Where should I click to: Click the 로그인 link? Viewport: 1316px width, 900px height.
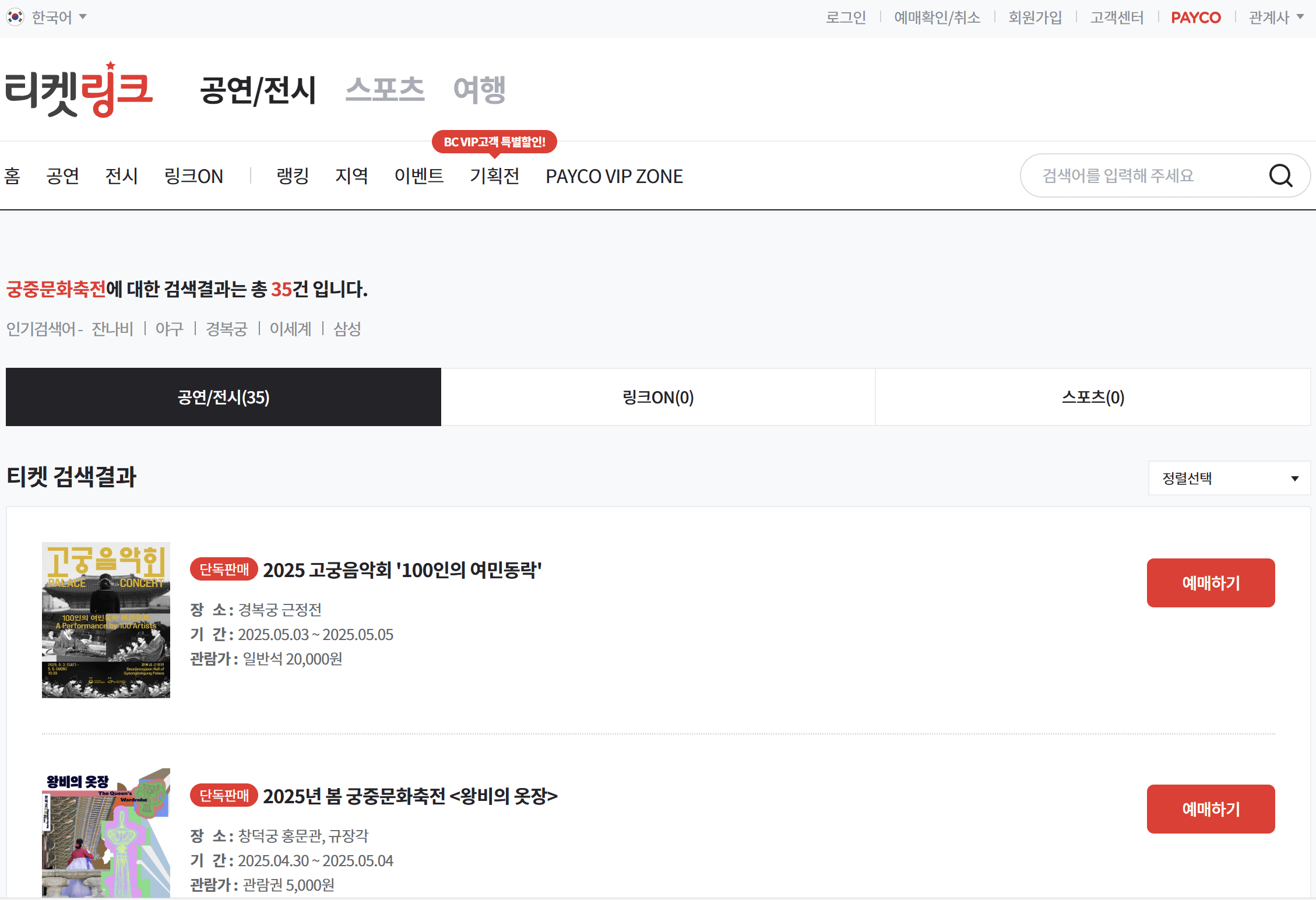click(x=846, y=17)
